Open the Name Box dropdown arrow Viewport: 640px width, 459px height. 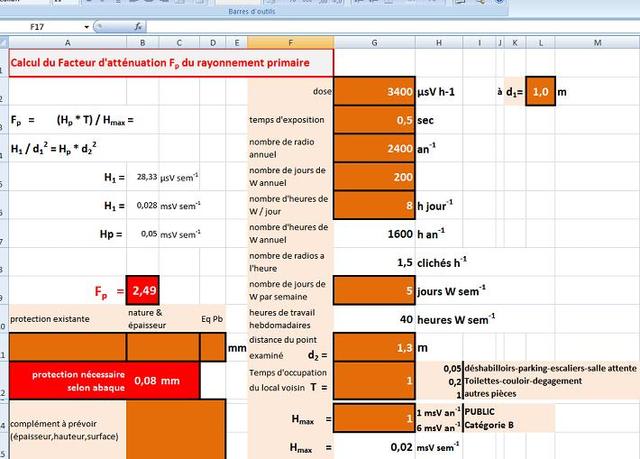(x=87, y=27)
